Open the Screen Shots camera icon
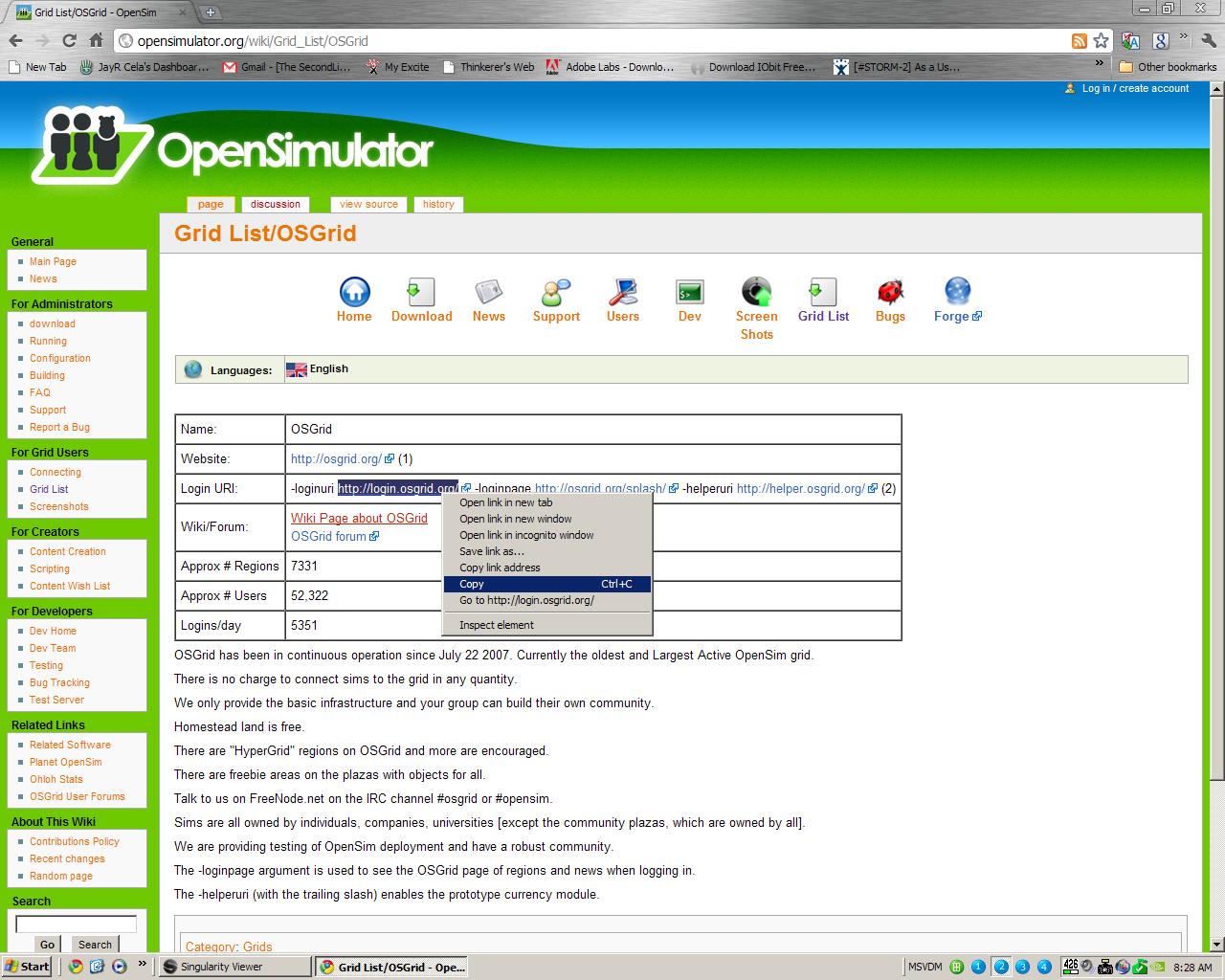The image size is (1225, 980). tap(756, 292)
